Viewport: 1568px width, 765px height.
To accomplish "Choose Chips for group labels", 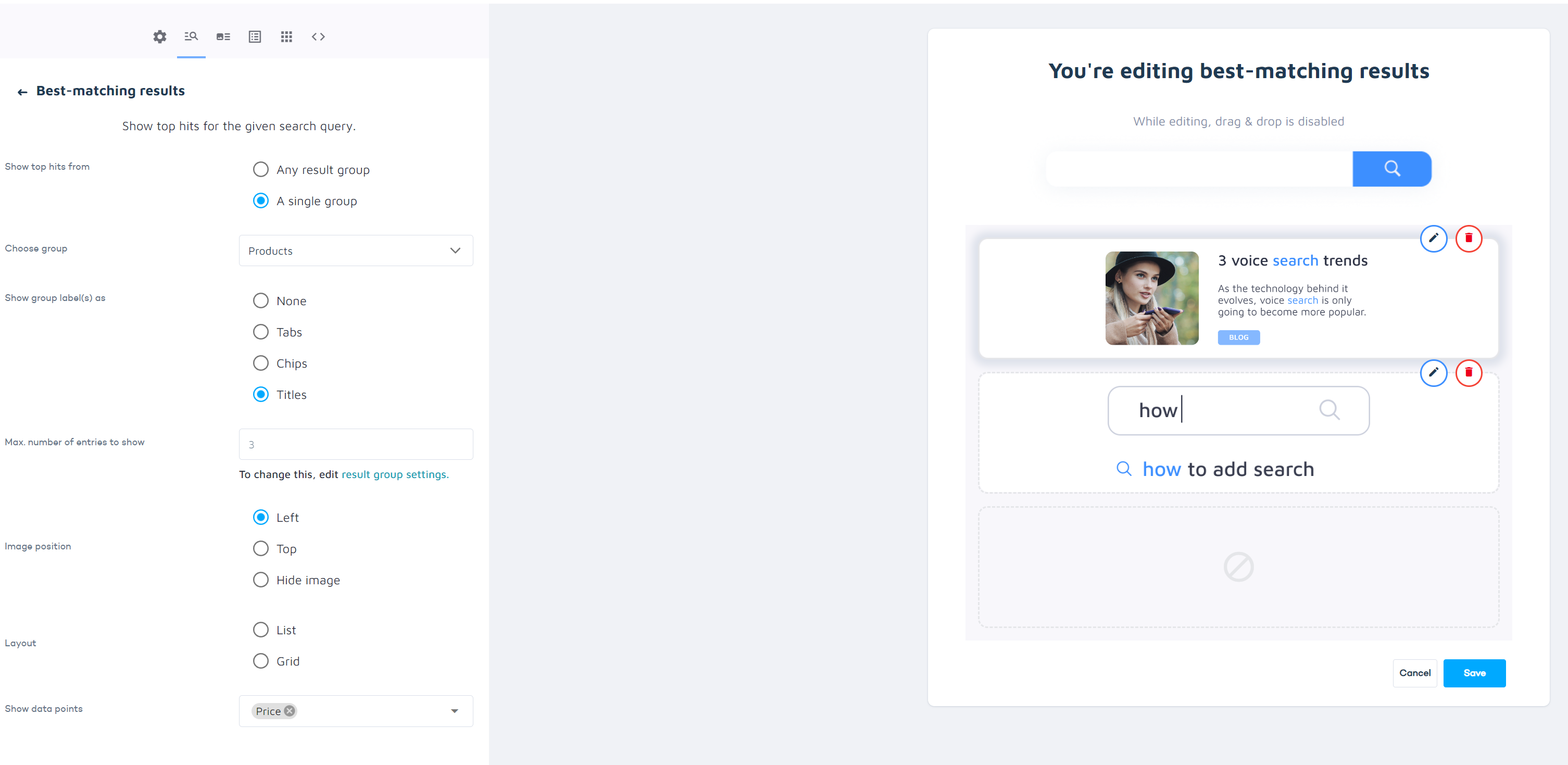I will coord(260,363).
